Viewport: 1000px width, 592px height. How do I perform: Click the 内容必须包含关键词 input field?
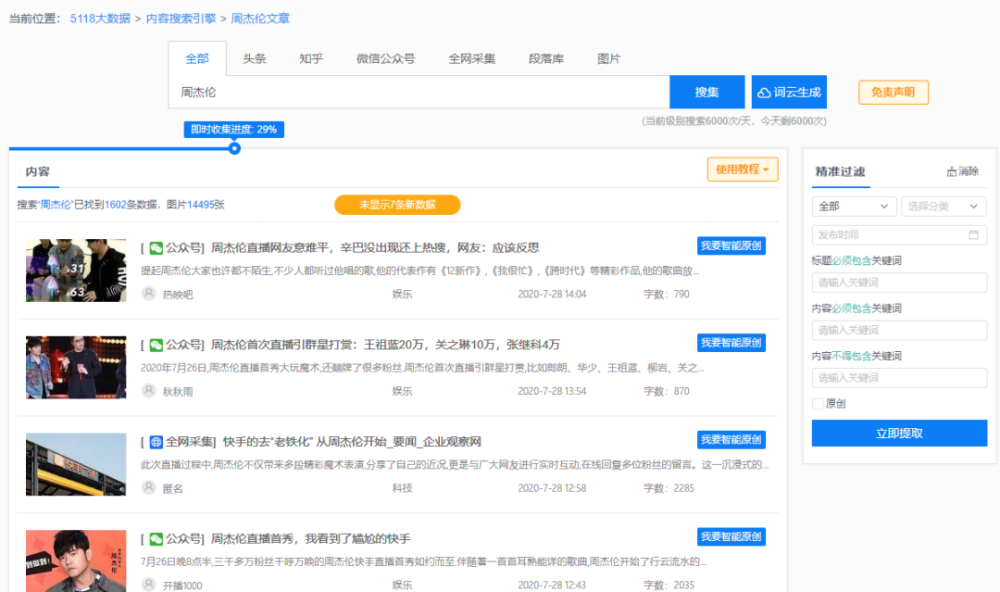pyautogui.click(x=899, y=330)
